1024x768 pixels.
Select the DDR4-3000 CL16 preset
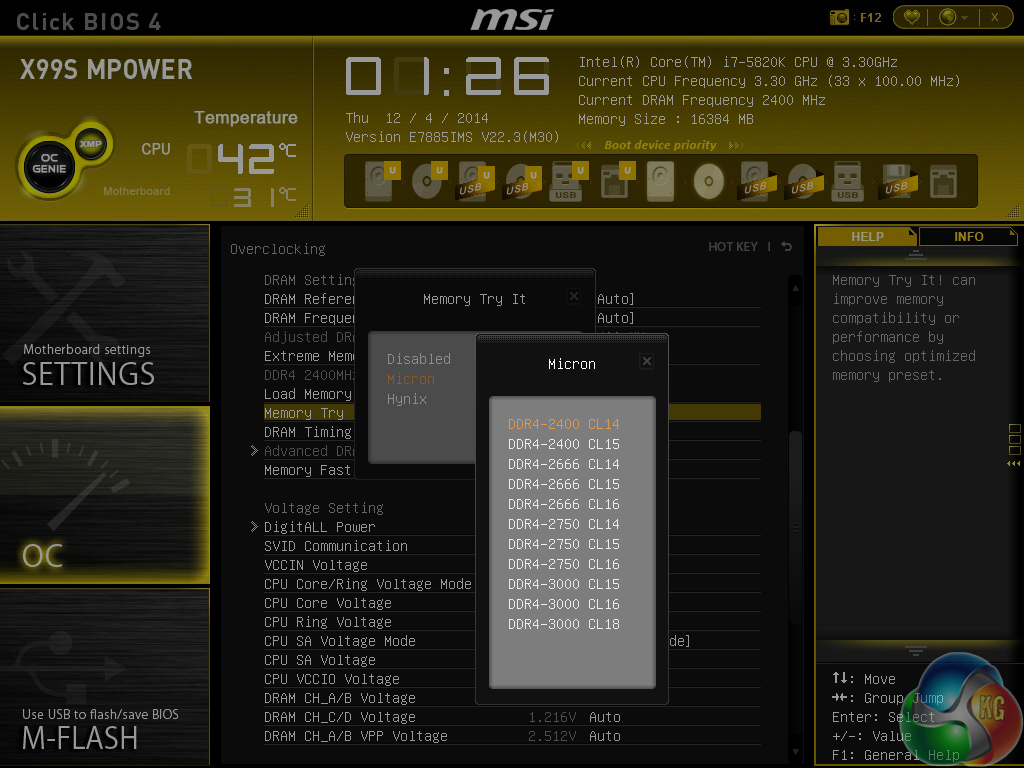point(564,604)
